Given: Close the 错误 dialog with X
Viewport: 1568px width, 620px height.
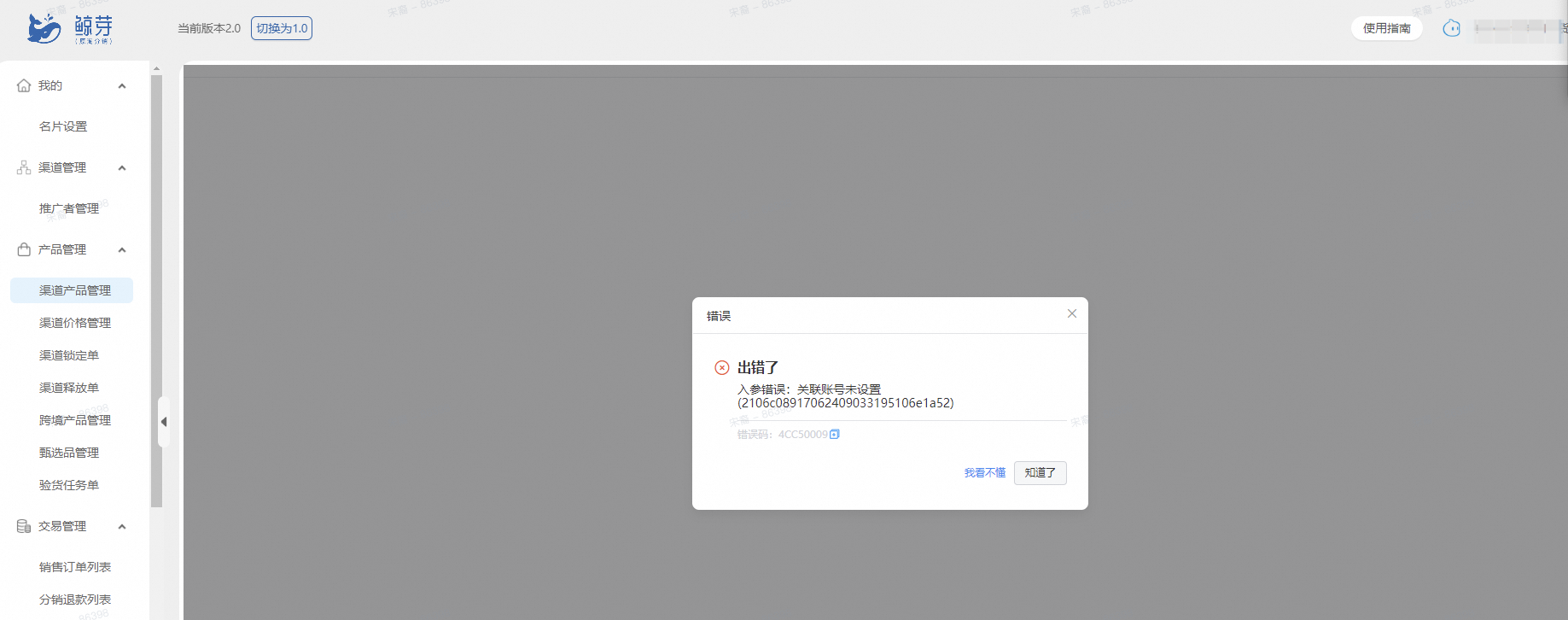Looking at the screenshot, I should (1072, 313).
